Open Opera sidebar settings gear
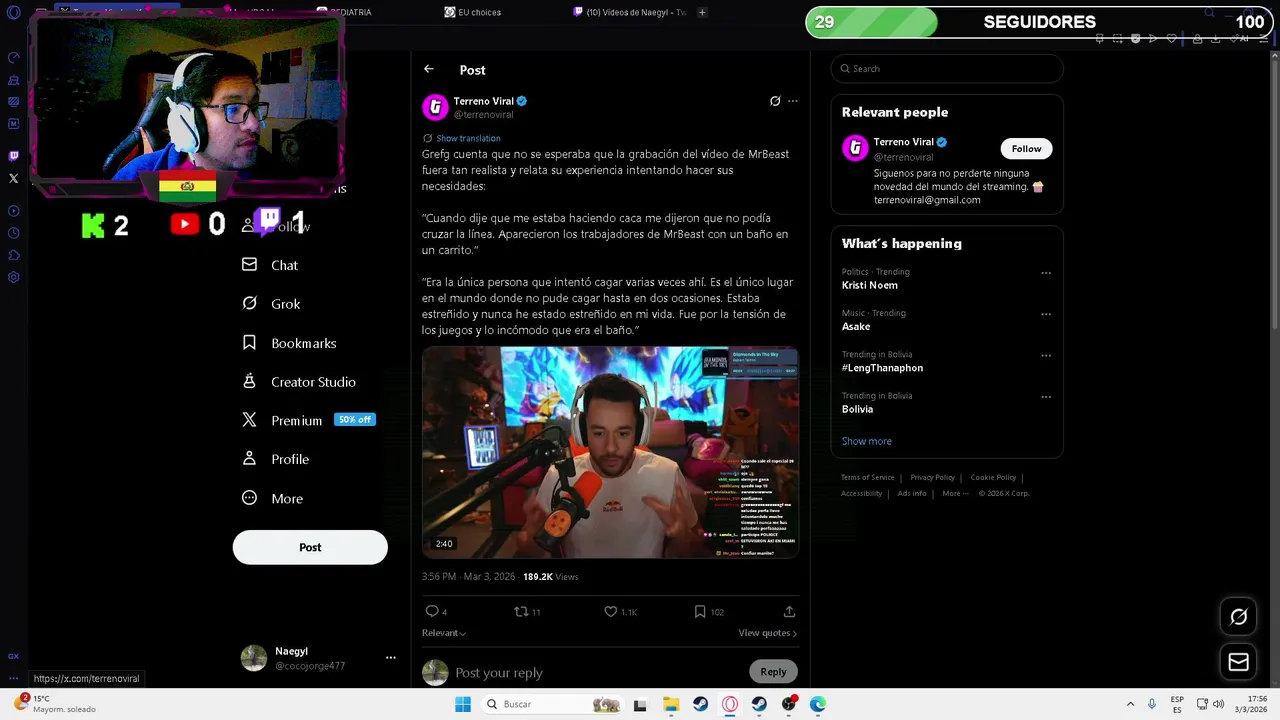 13,277
